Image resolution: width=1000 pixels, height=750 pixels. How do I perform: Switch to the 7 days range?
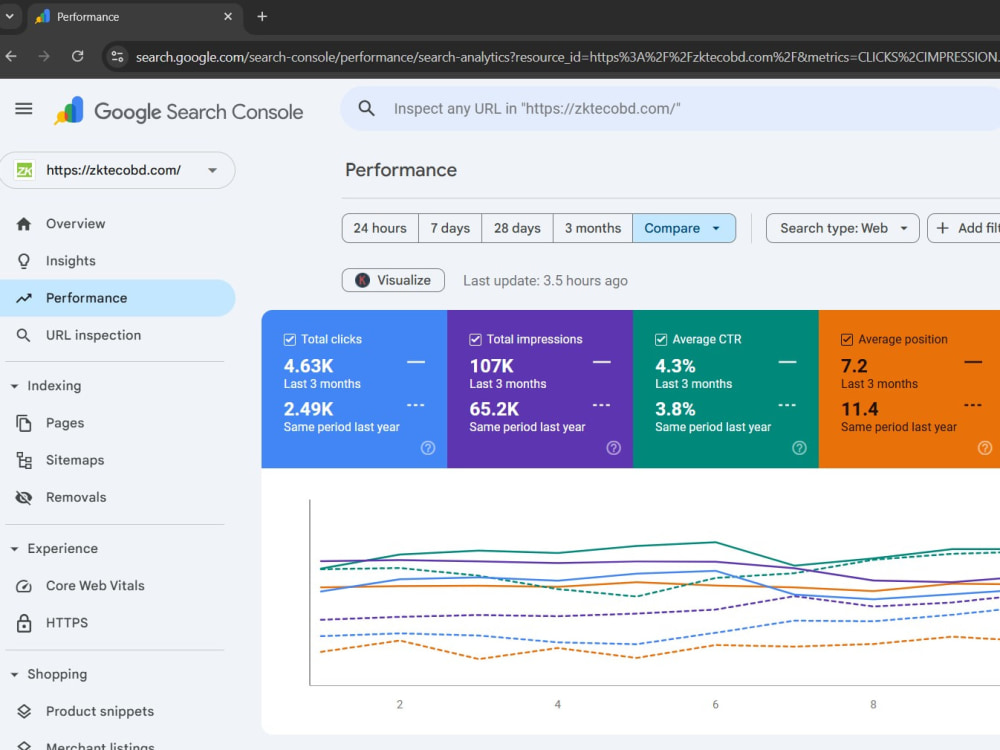450,228
